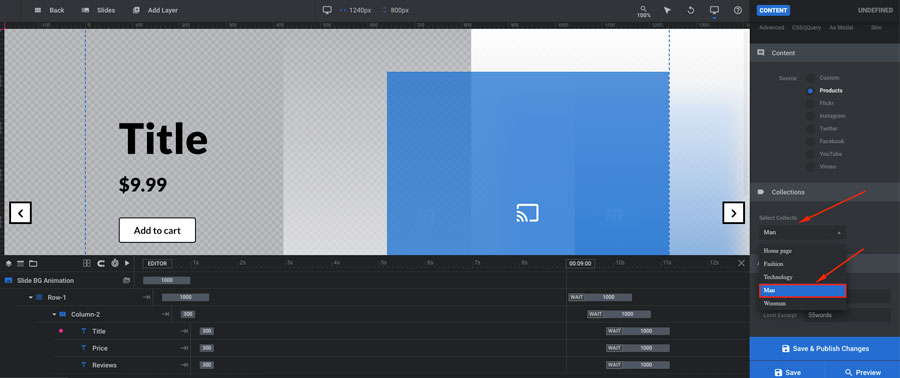Image resolution: width=900 pixels, height=378 pixels.
Task: Click the undo history icon
Action: [690, 10]
